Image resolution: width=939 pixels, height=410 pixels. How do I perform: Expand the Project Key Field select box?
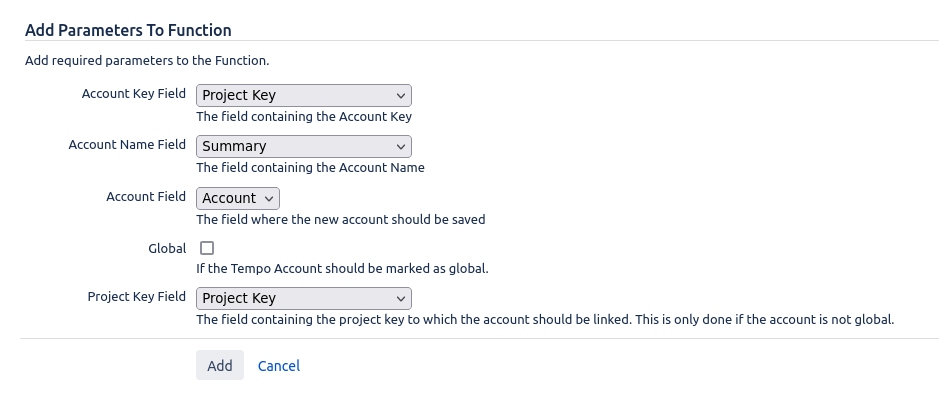coord(304,299)
